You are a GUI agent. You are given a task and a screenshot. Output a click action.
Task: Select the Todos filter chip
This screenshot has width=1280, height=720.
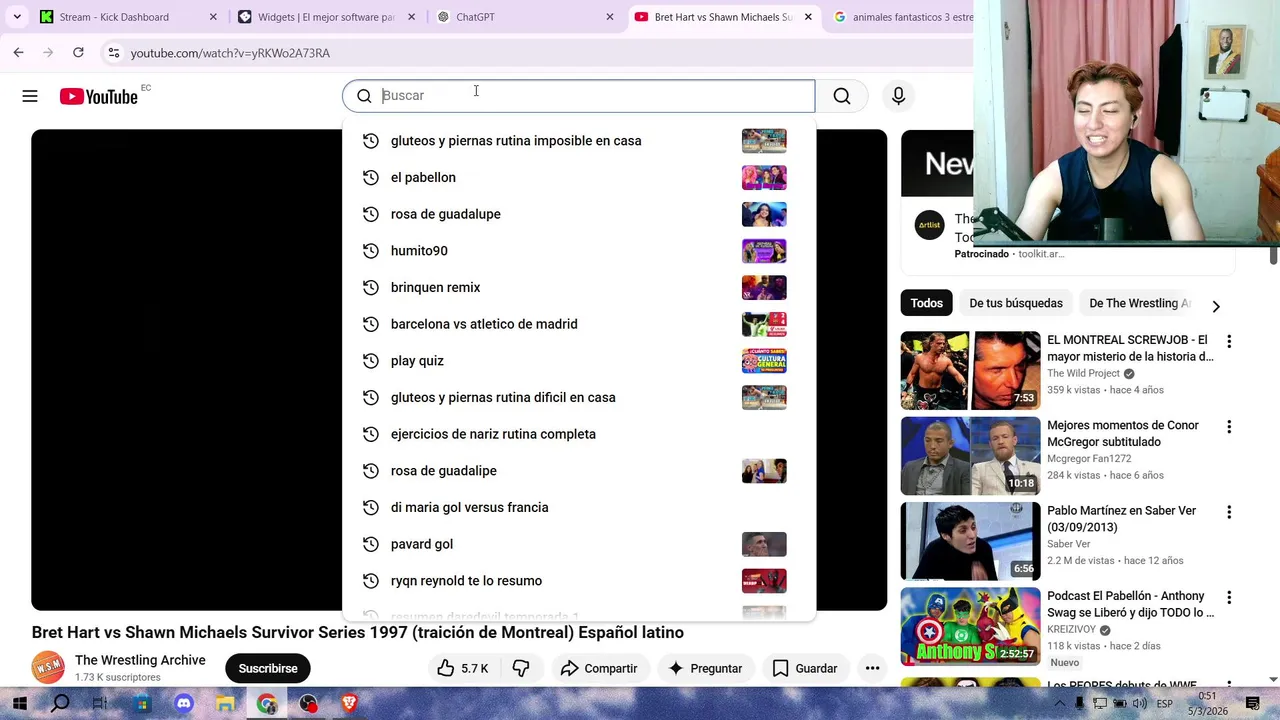coord(926,303)
